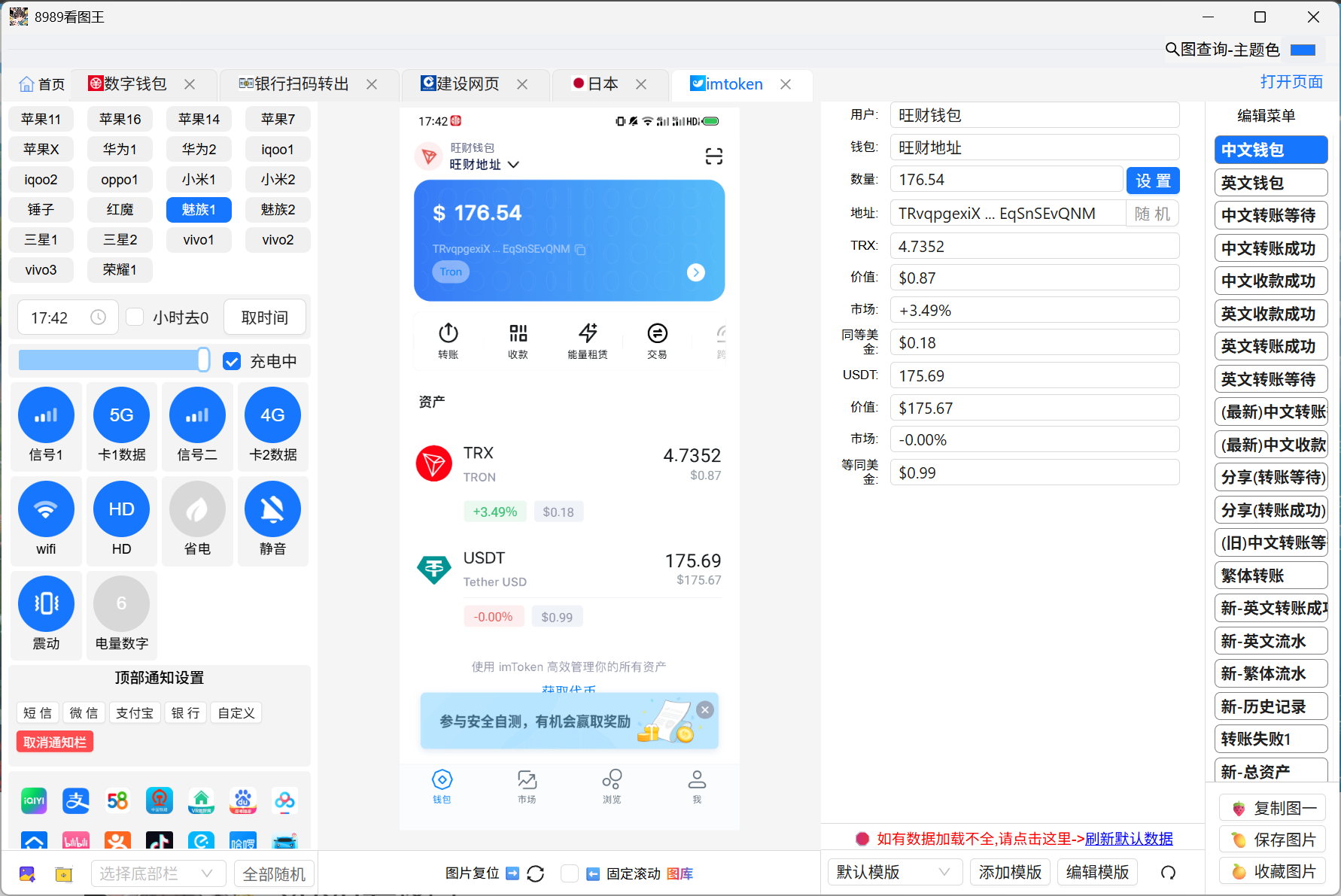Click the 转账 transfer icon in phone preview
1341x896 pixels.
[x=449, y=333]
